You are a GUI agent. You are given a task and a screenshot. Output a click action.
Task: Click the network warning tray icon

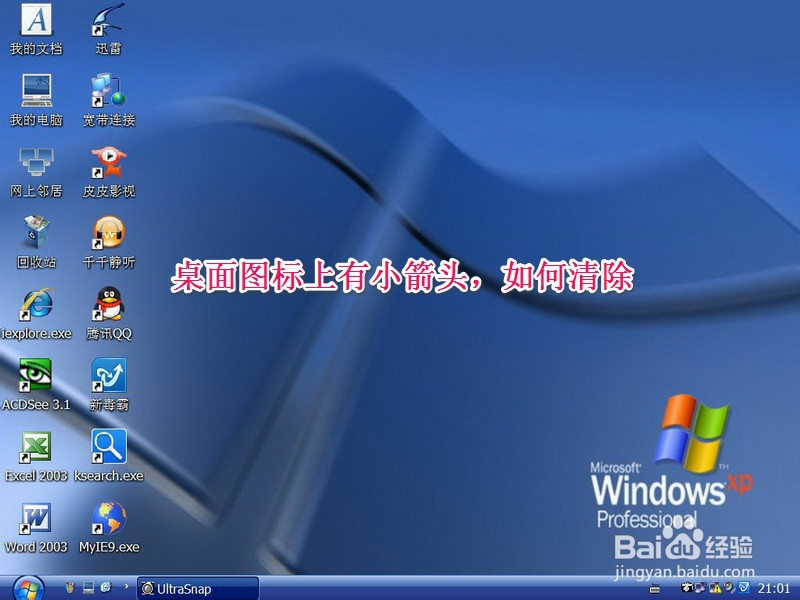[x=715, y=588]
